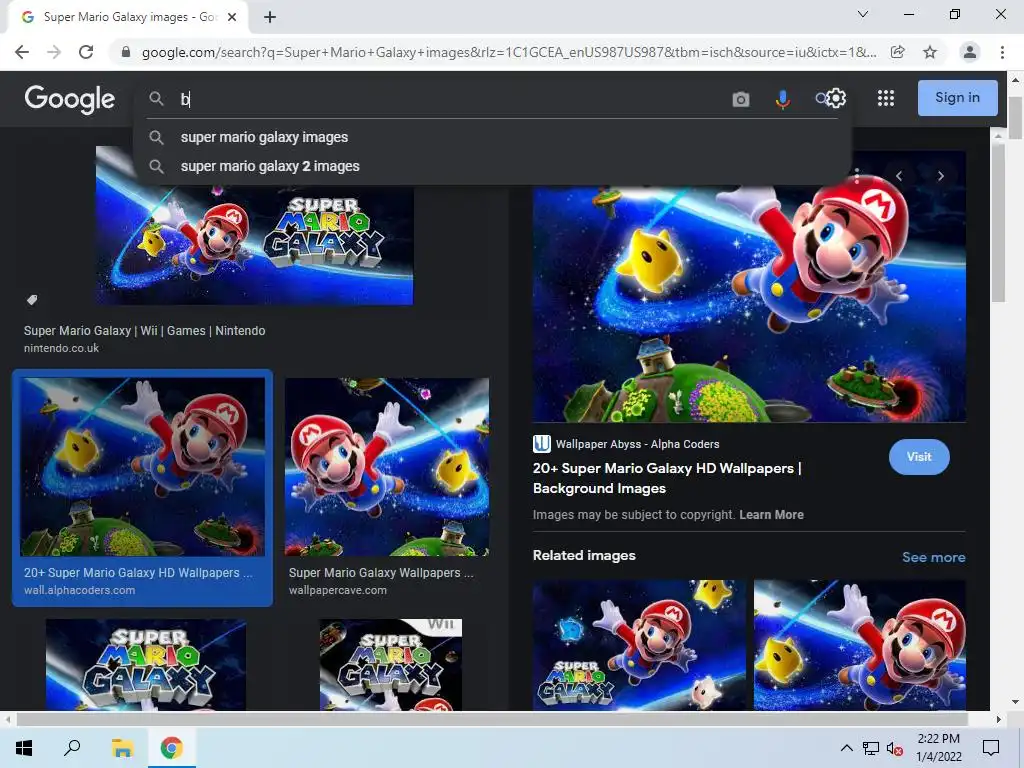
Task: Open 'Super Mario Galaxy | Wii | Games' link
Action: [144, 330]
